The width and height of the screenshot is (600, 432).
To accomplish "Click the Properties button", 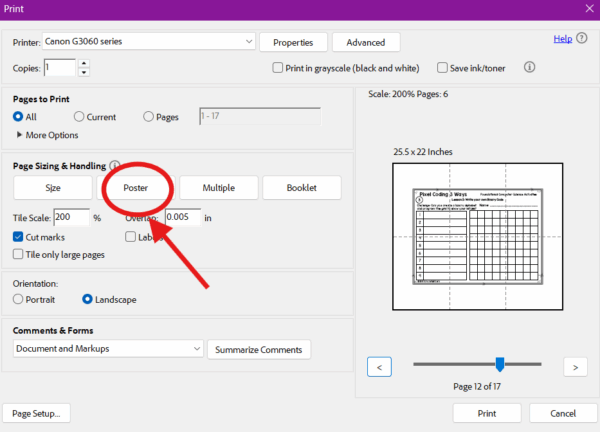I will point(293,42).
